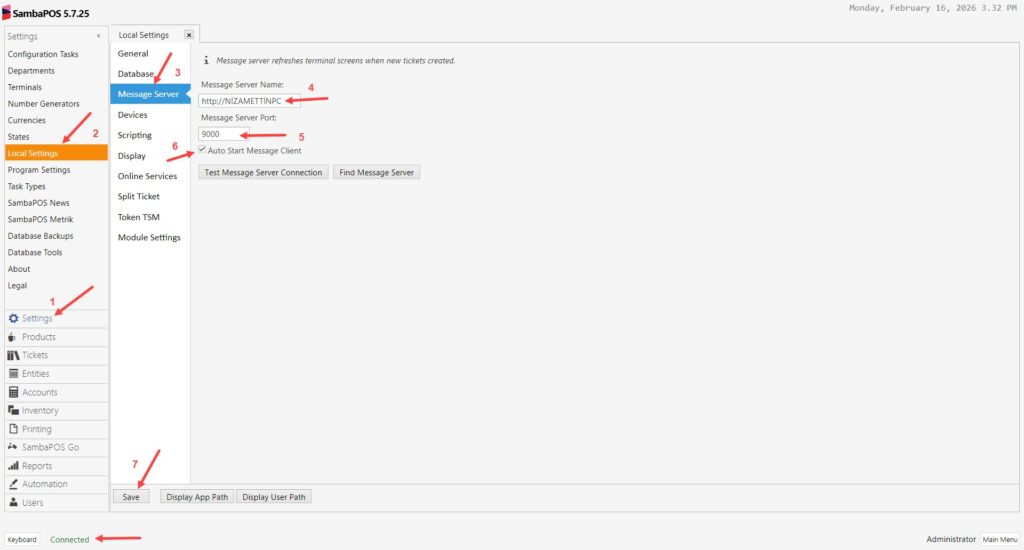Click the Printing document icon
The height and width of the screenshot is (550, 1024).
click(13, 429)
